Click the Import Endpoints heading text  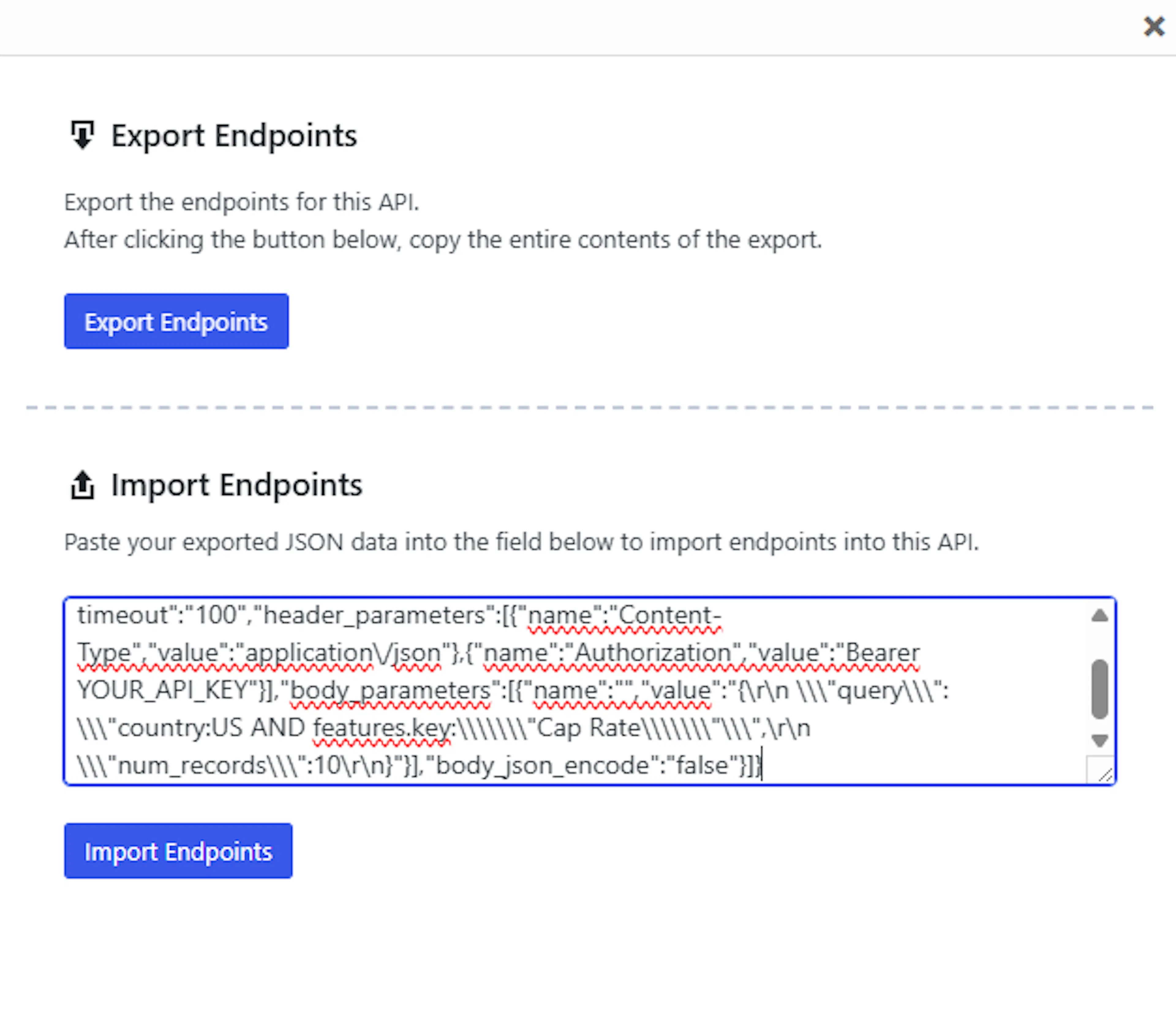[x=237, y=485]
